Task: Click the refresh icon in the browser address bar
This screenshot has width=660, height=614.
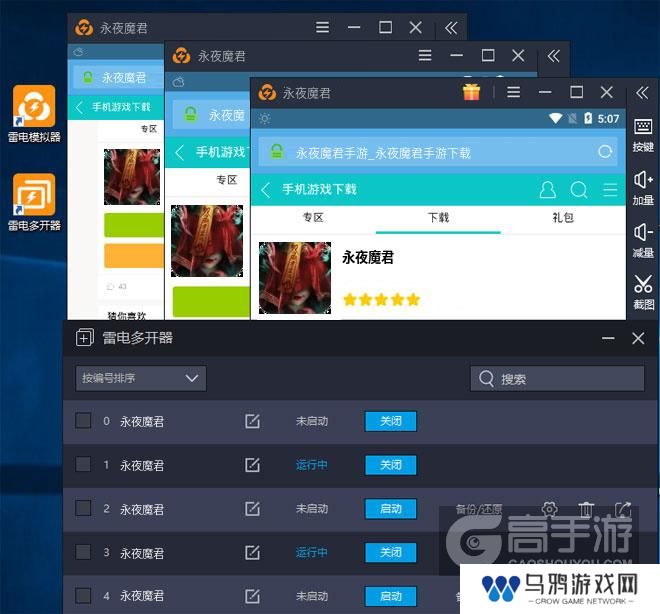Action: (x=605, y=152)
